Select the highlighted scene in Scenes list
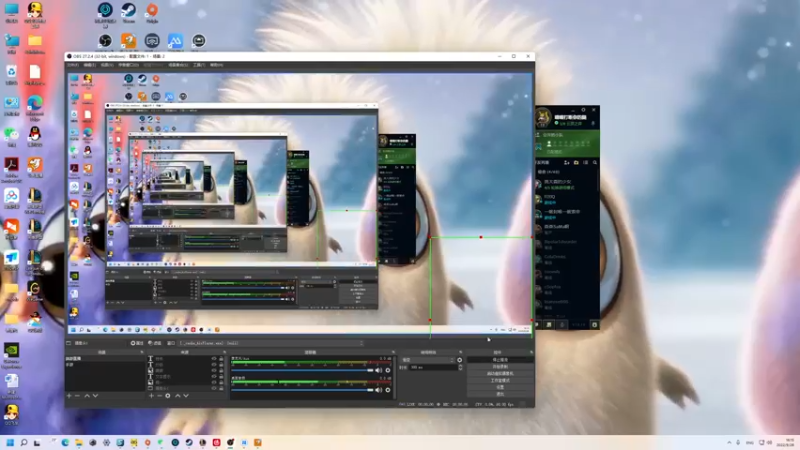800x450 pixels. [x=105, y=359]
